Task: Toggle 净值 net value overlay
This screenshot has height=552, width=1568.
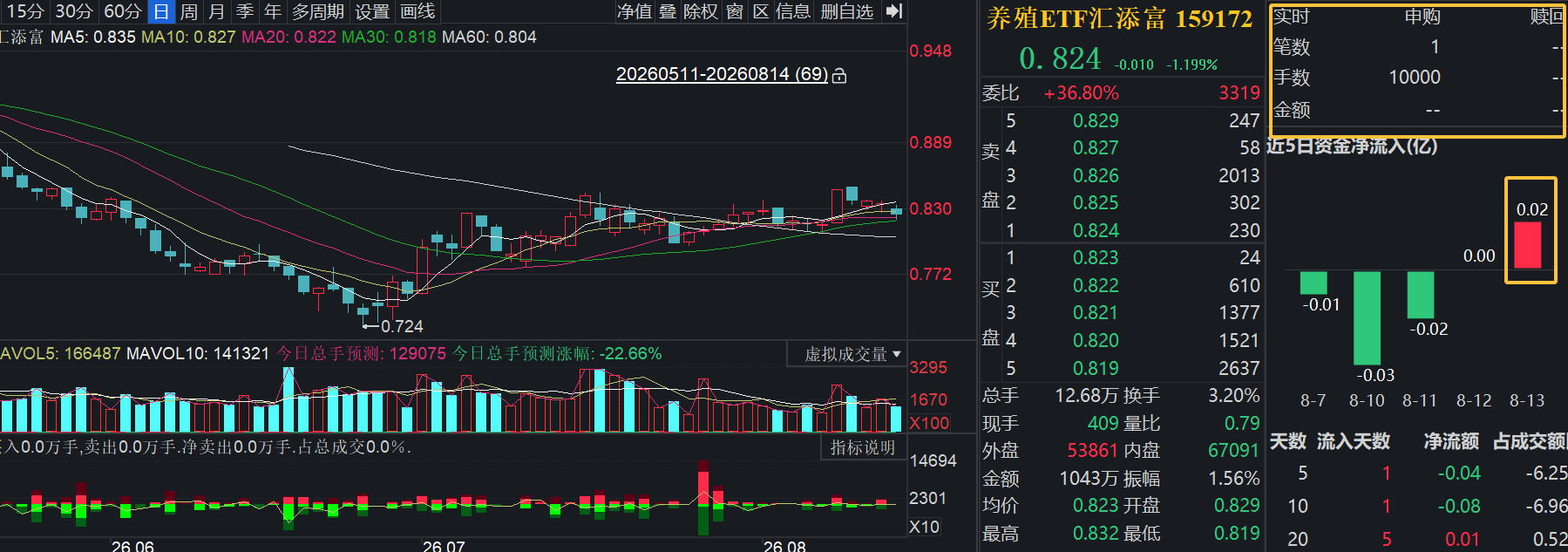Action: click(634, 11)
